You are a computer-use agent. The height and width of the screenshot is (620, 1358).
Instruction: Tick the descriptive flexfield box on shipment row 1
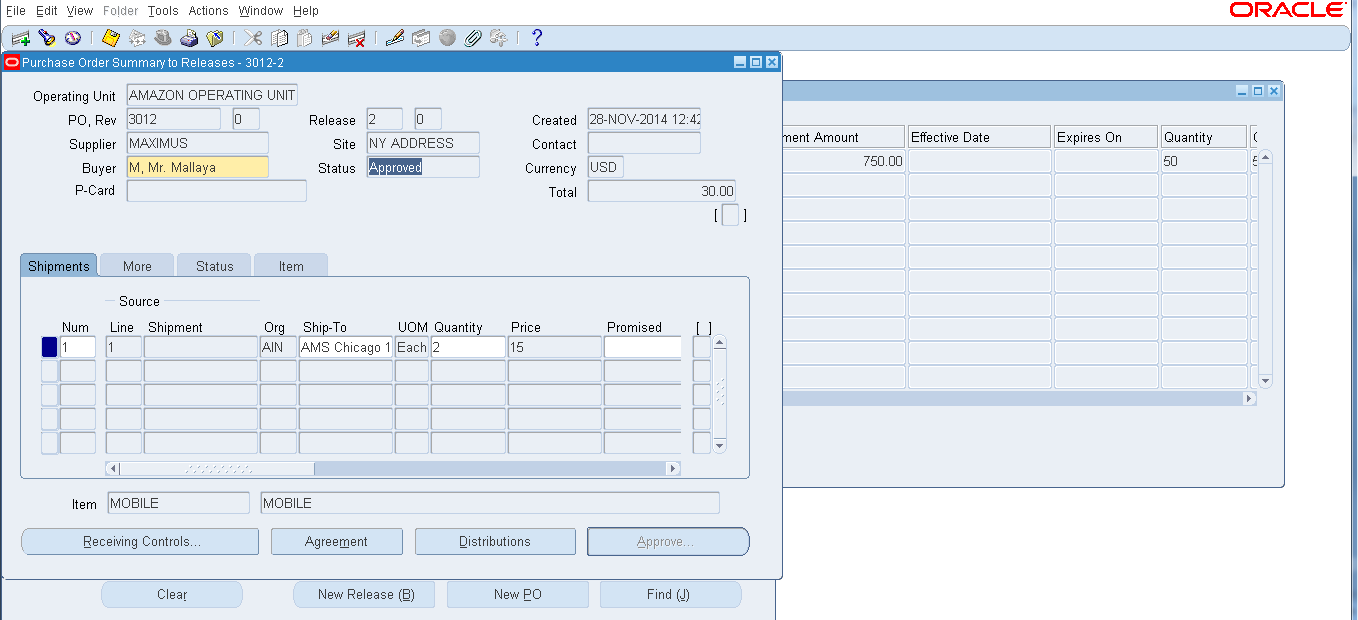click(x=702, y=347)
